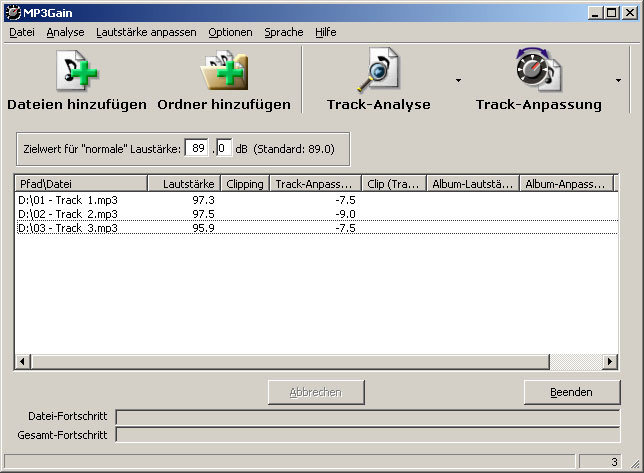
Task: Open the Sprache menu
Action: [283, 32]
